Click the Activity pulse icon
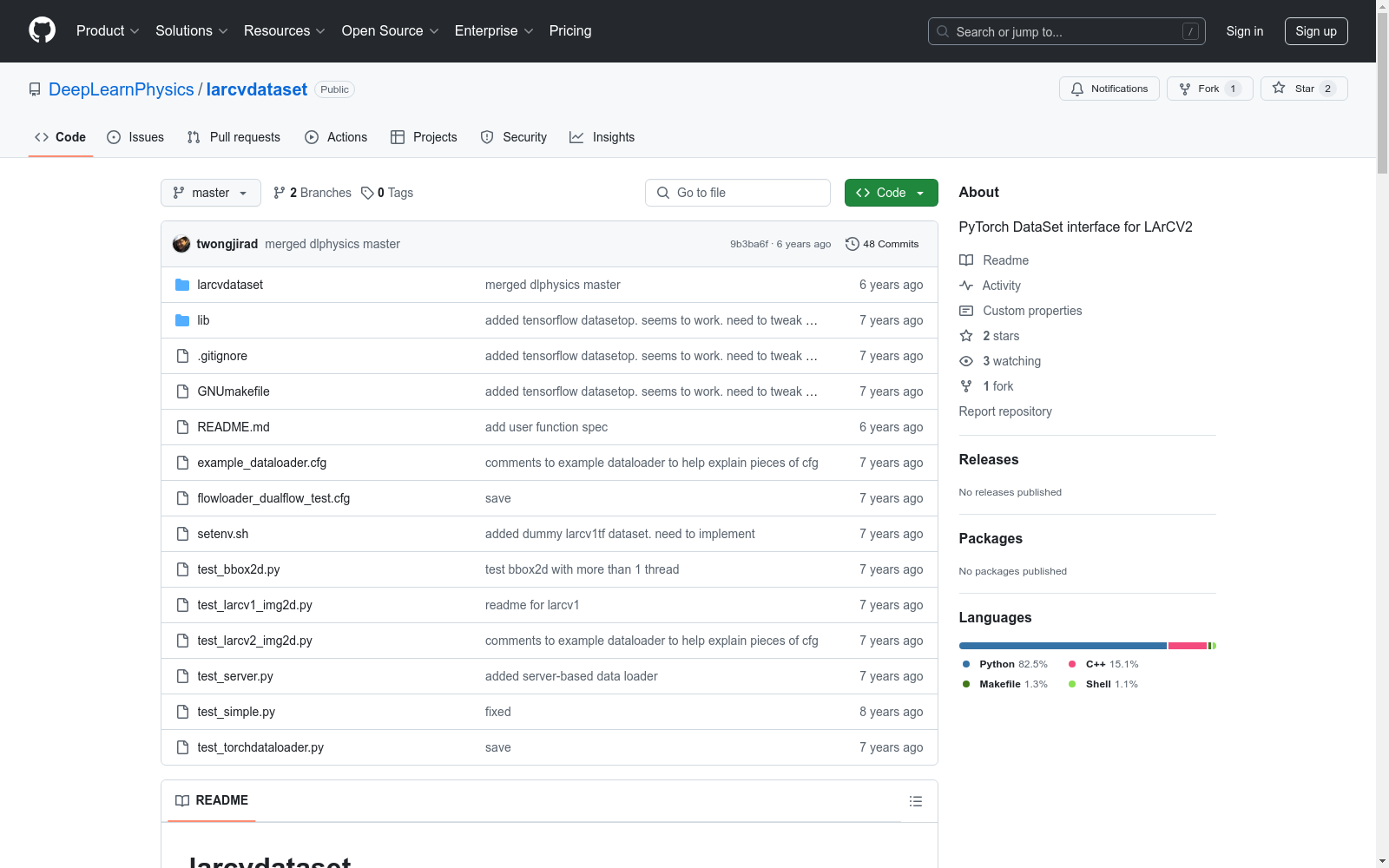The image size is (1389, 868). 966,286
